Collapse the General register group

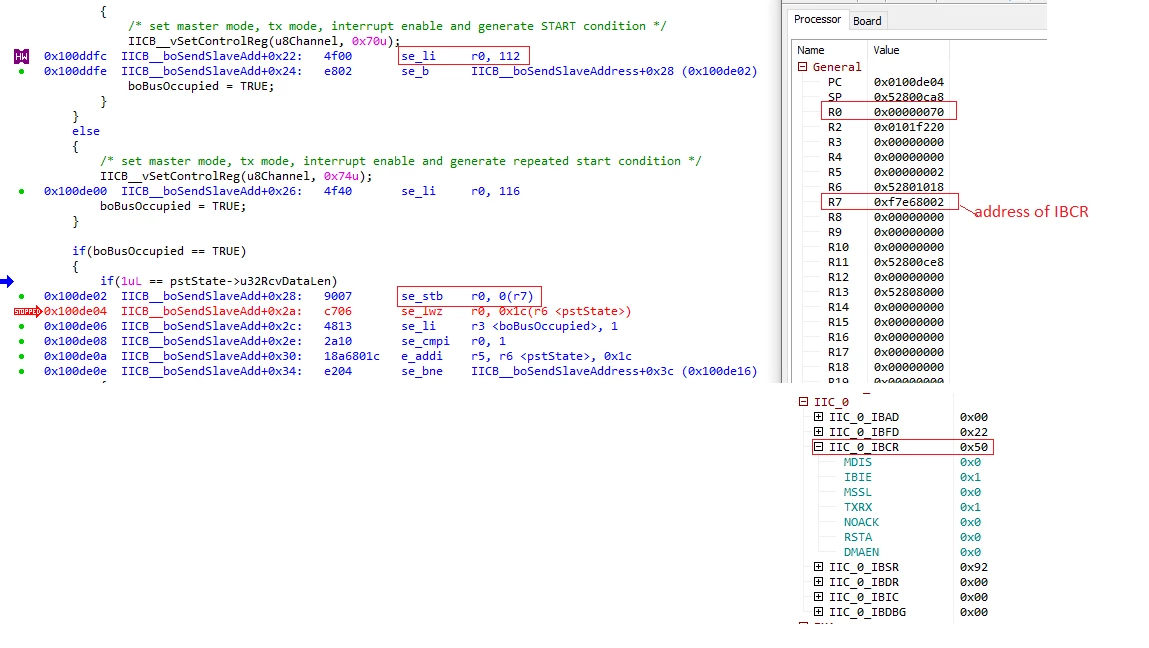coord(802,67)
